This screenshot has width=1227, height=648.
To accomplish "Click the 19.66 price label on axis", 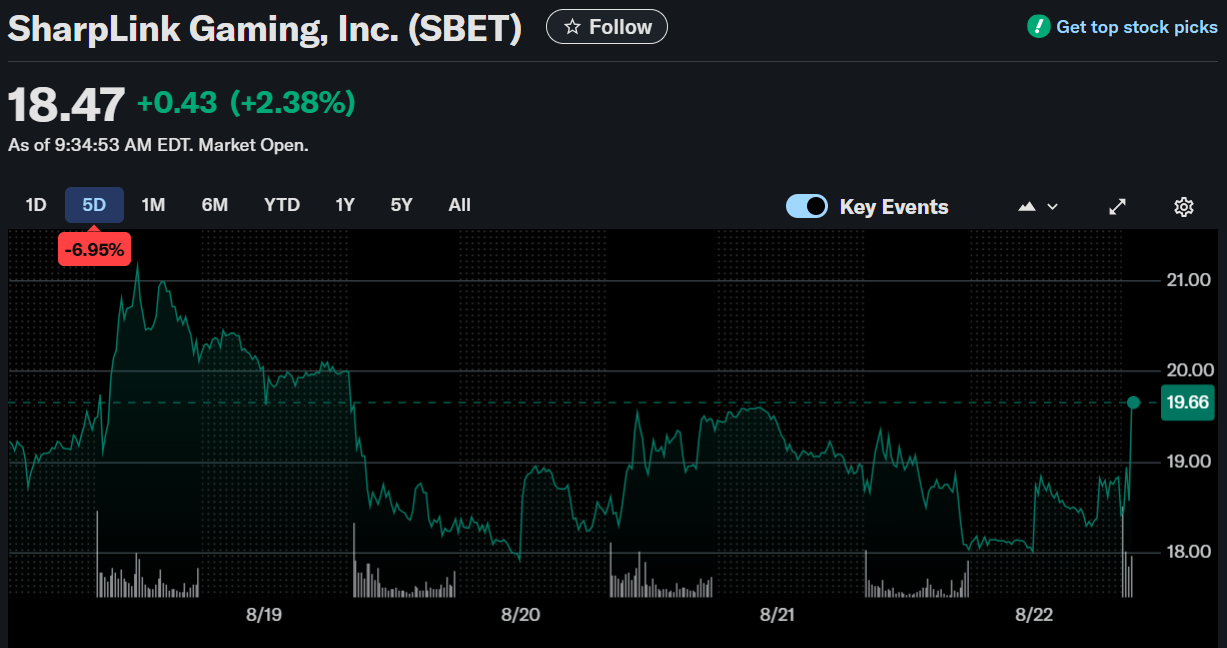I will coord(1188,403).
